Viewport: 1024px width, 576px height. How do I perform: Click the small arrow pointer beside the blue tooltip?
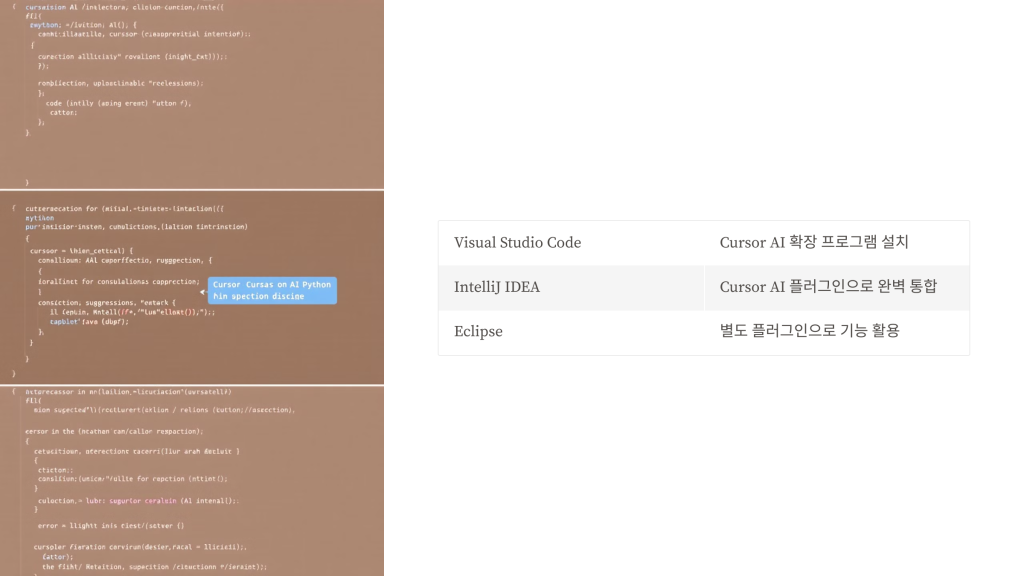203,292
